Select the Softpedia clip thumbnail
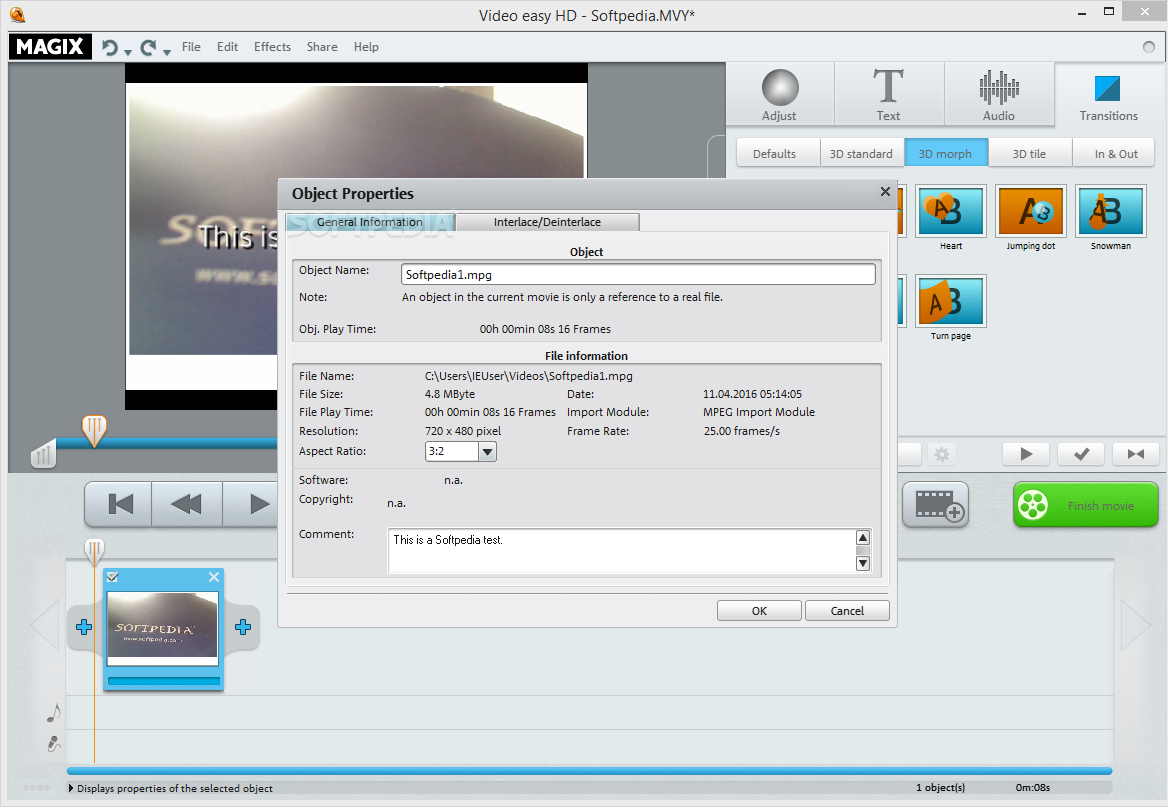 (162, 627)
